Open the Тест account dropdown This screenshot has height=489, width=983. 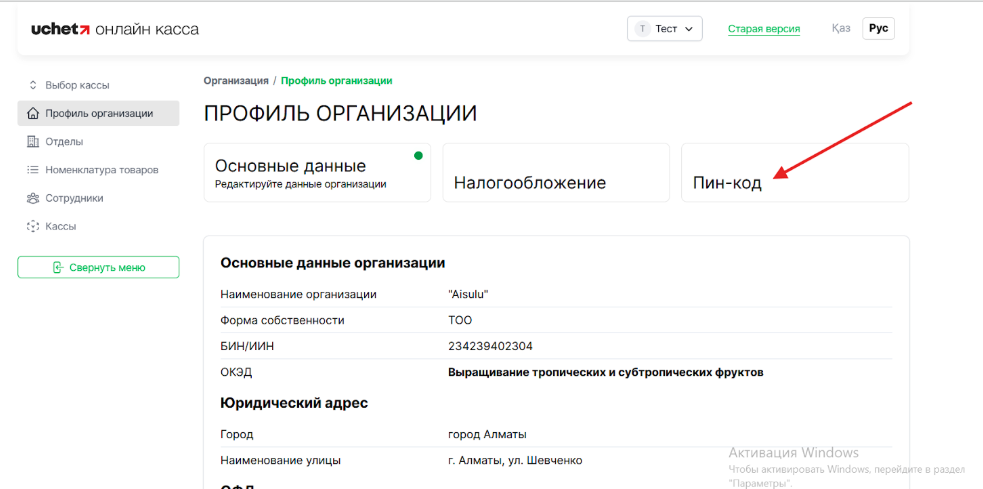click(x=665, y=29)
